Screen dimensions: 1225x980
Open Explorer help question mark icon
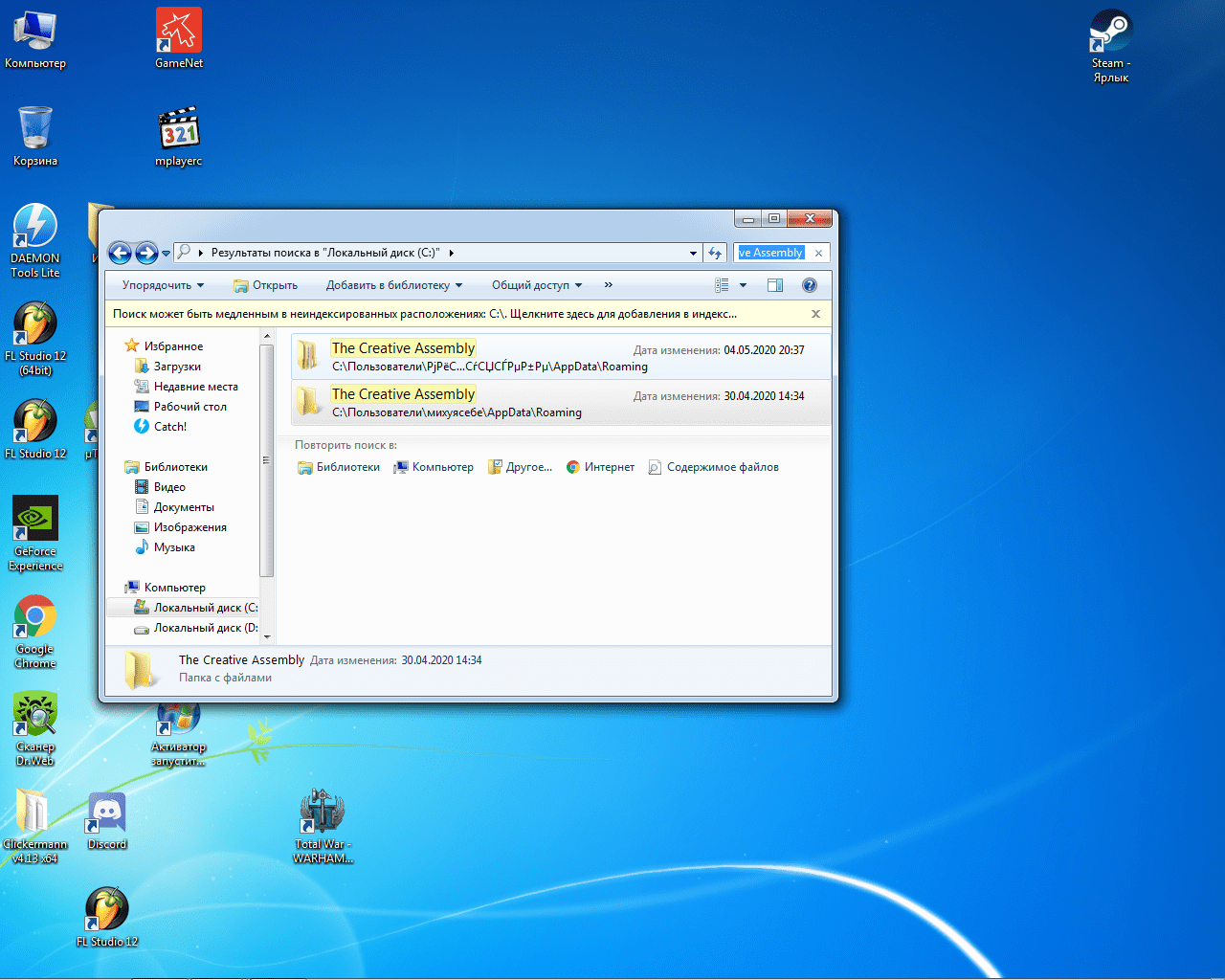[810, 285]
